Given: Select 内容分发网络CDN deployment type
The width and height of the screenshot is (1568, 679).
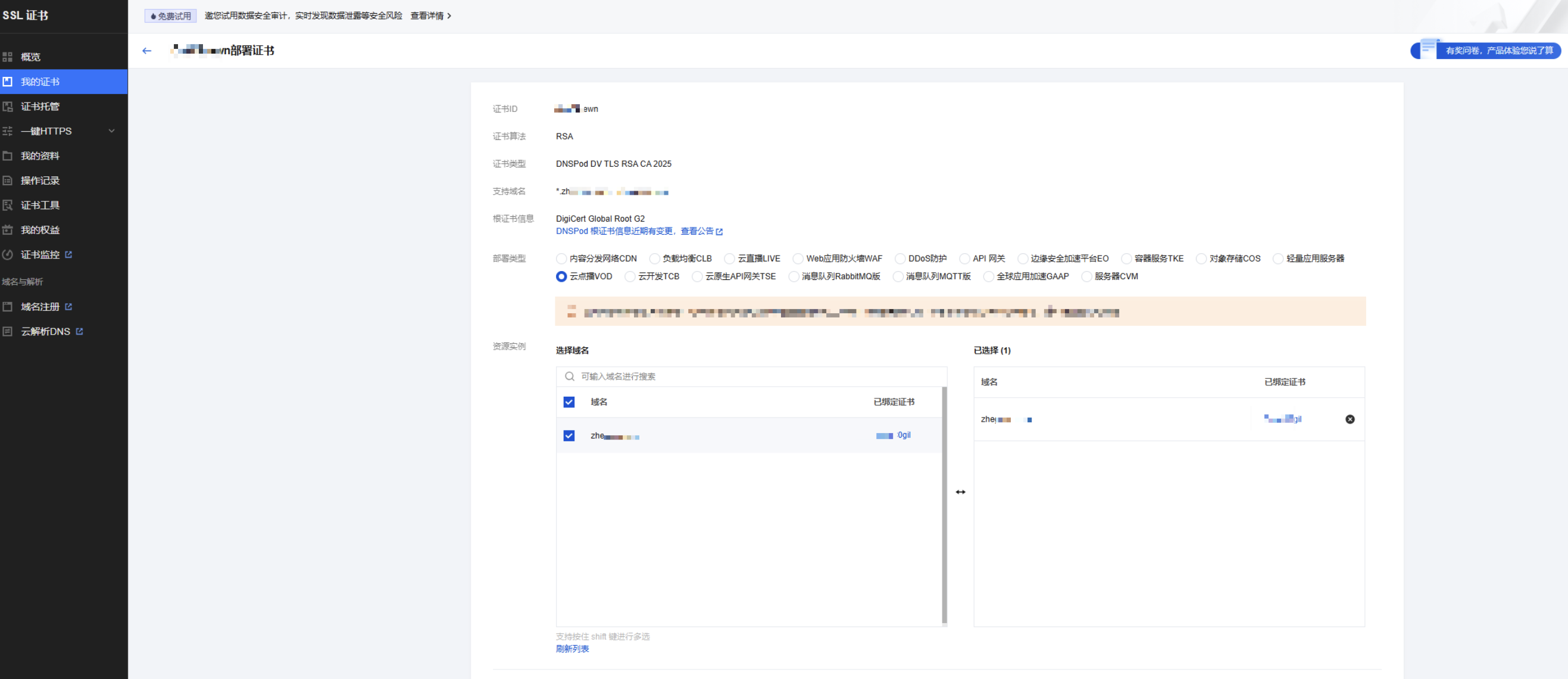Looking at the screenshot, I should tap(561, 259).
